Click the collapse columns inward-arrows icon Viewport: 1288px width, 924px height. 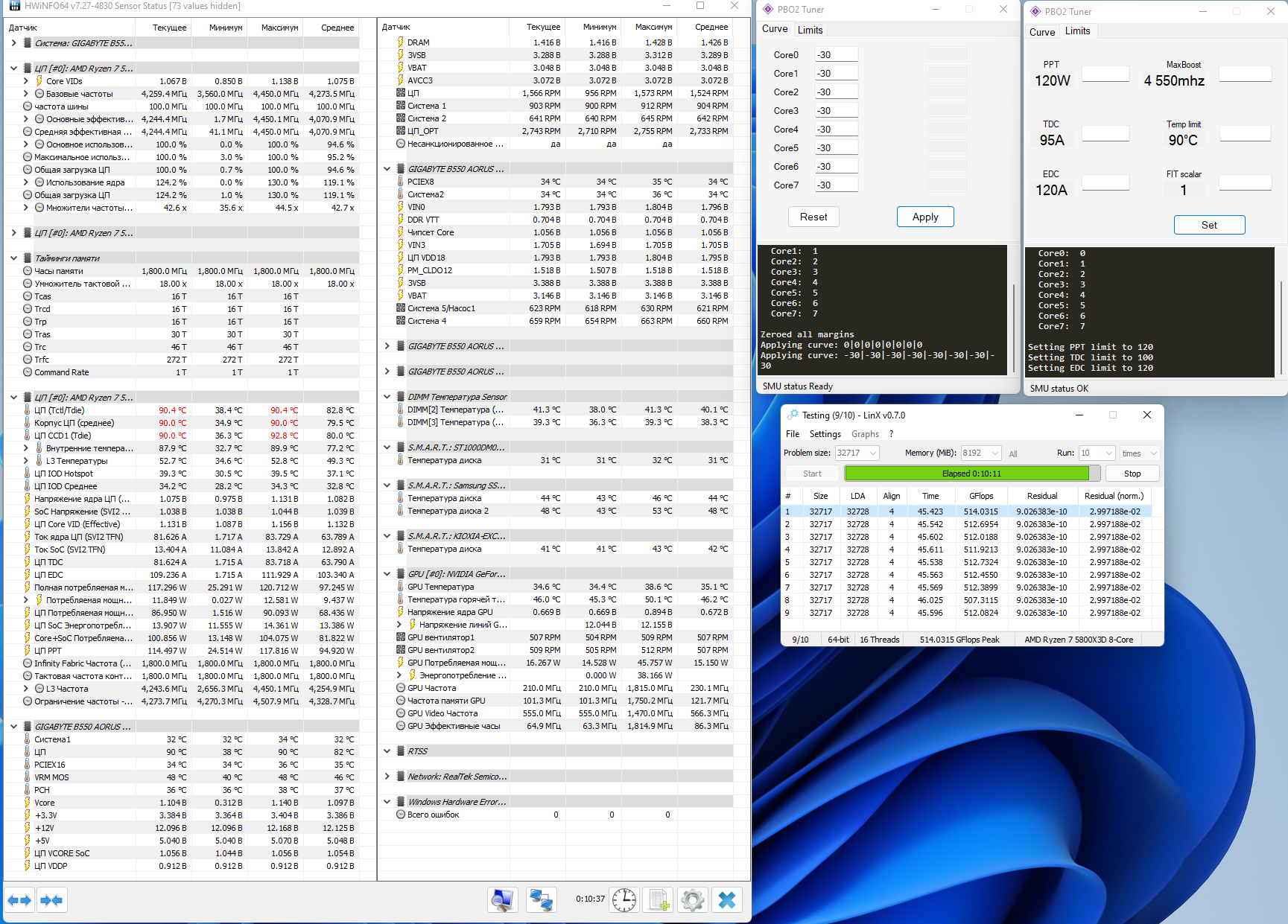[x=51, y=900]
